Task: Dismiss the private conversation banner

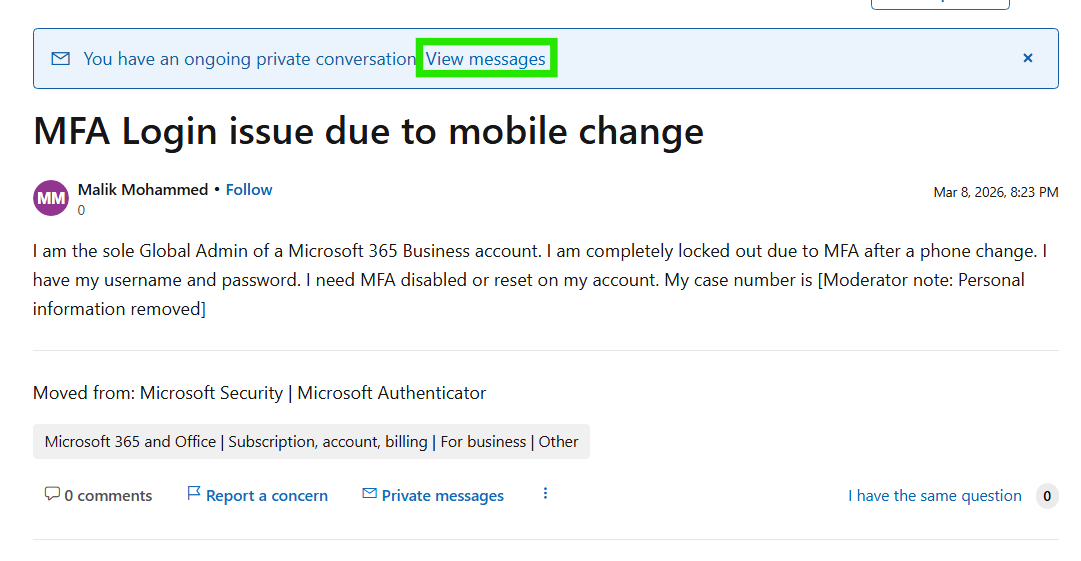Action: tap(1027, 59)
